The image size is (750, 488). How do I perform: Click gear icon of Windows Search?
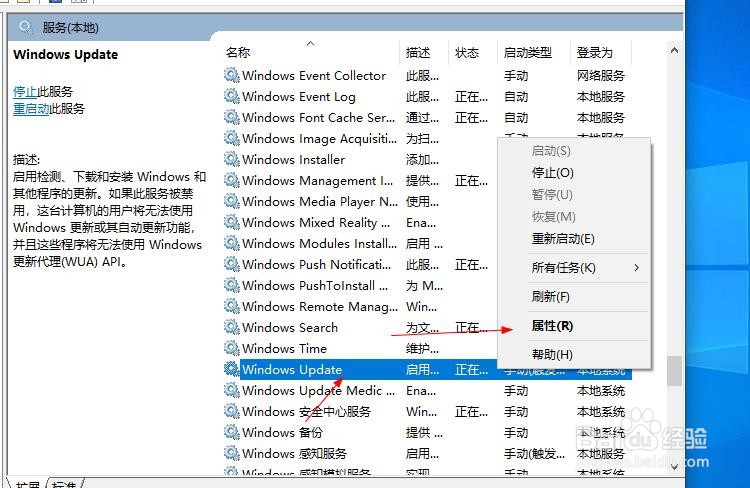(x=232, y=327)
